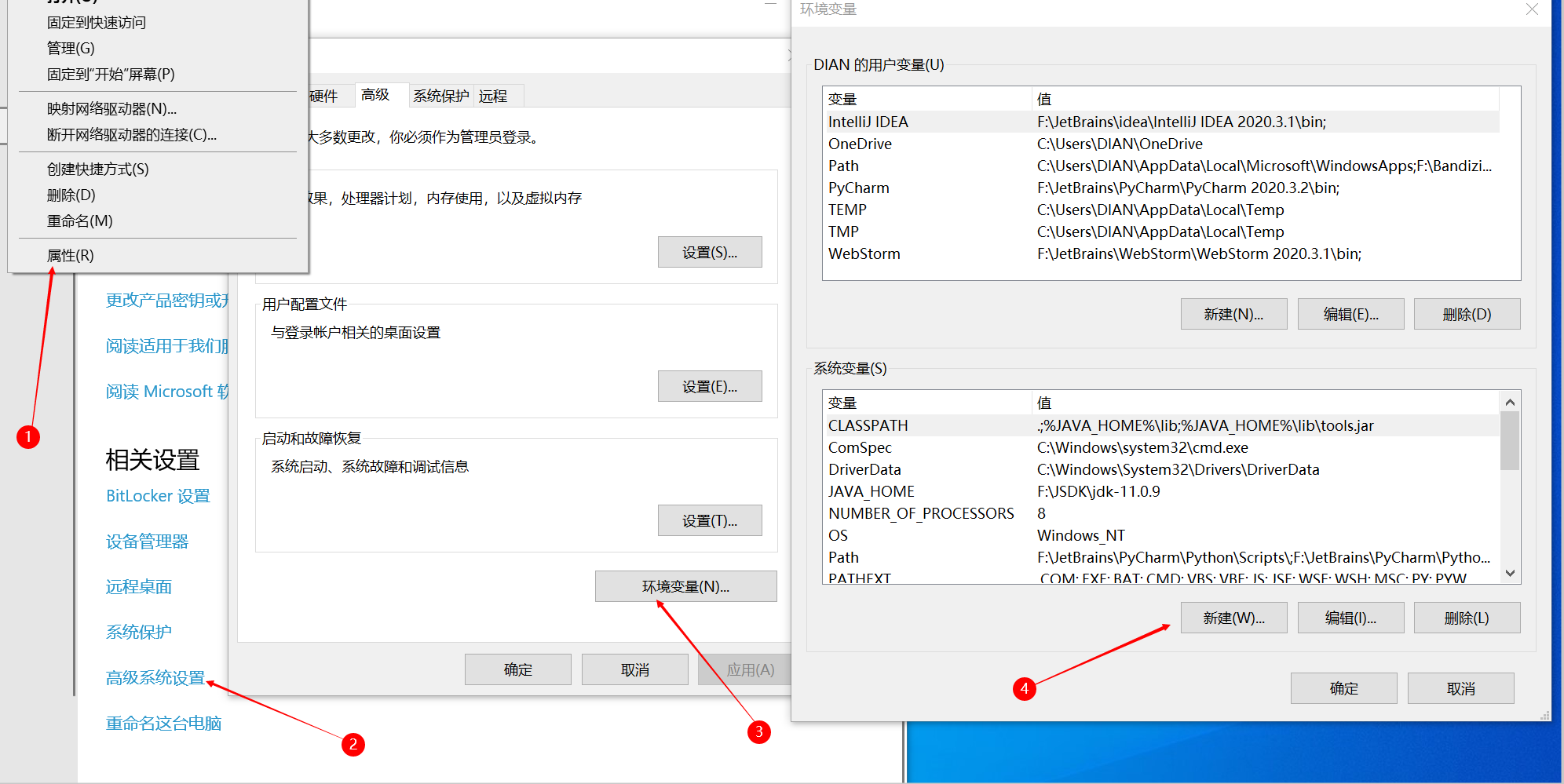The height and width of the screenshot is (784, 1564).
Task: Confirm with 确定 in 环境变量 dialog
Action: (1344, 688)
